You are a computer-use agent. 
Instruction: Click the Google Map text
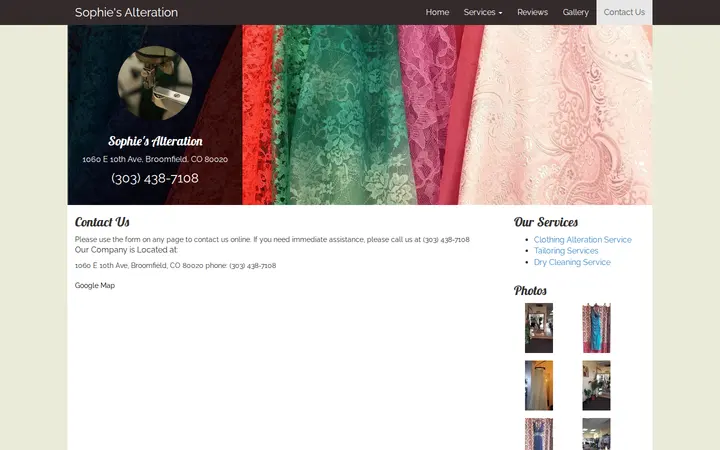[95, 286]
